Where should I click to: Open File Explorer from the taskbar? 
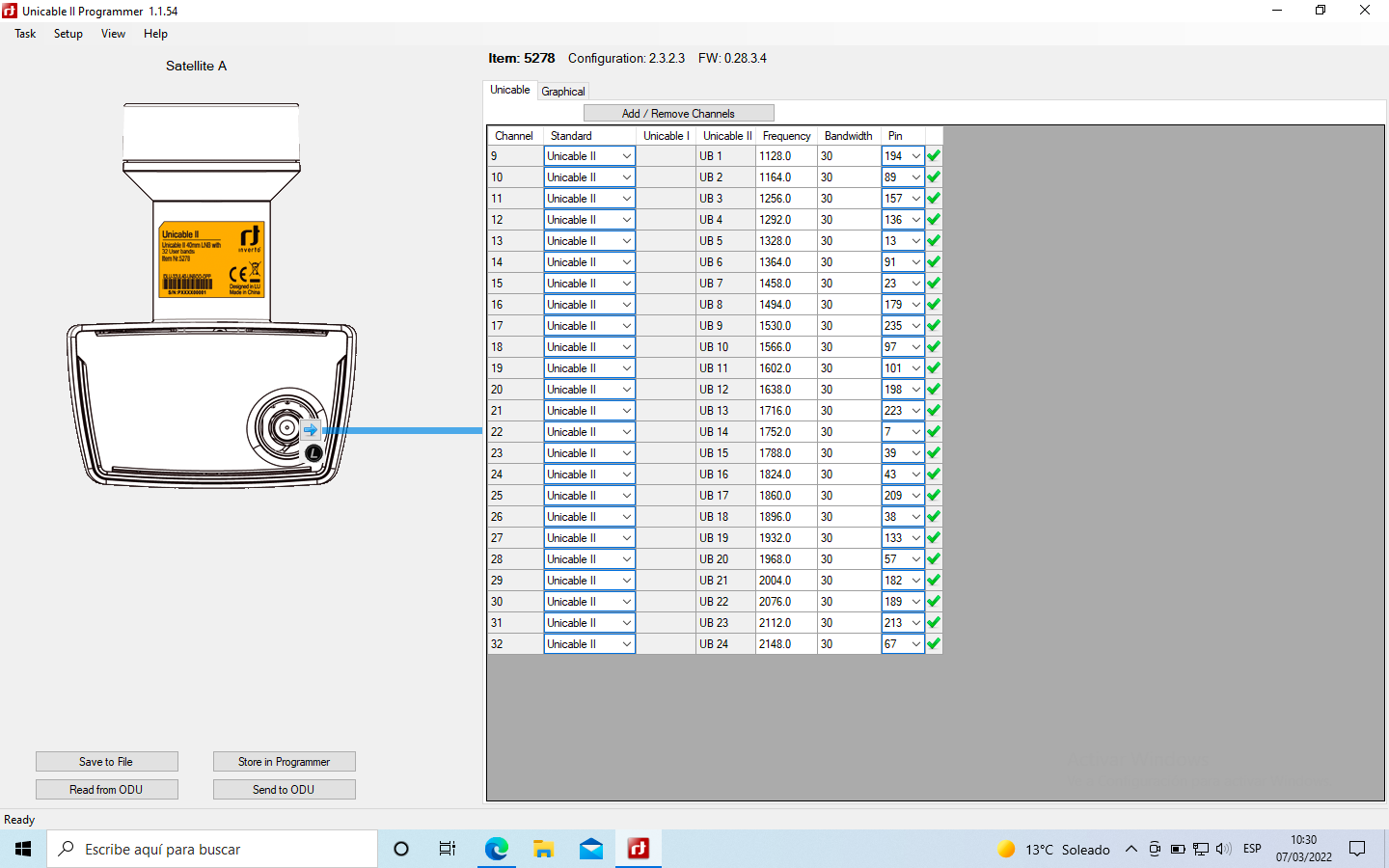click(544, 849)
